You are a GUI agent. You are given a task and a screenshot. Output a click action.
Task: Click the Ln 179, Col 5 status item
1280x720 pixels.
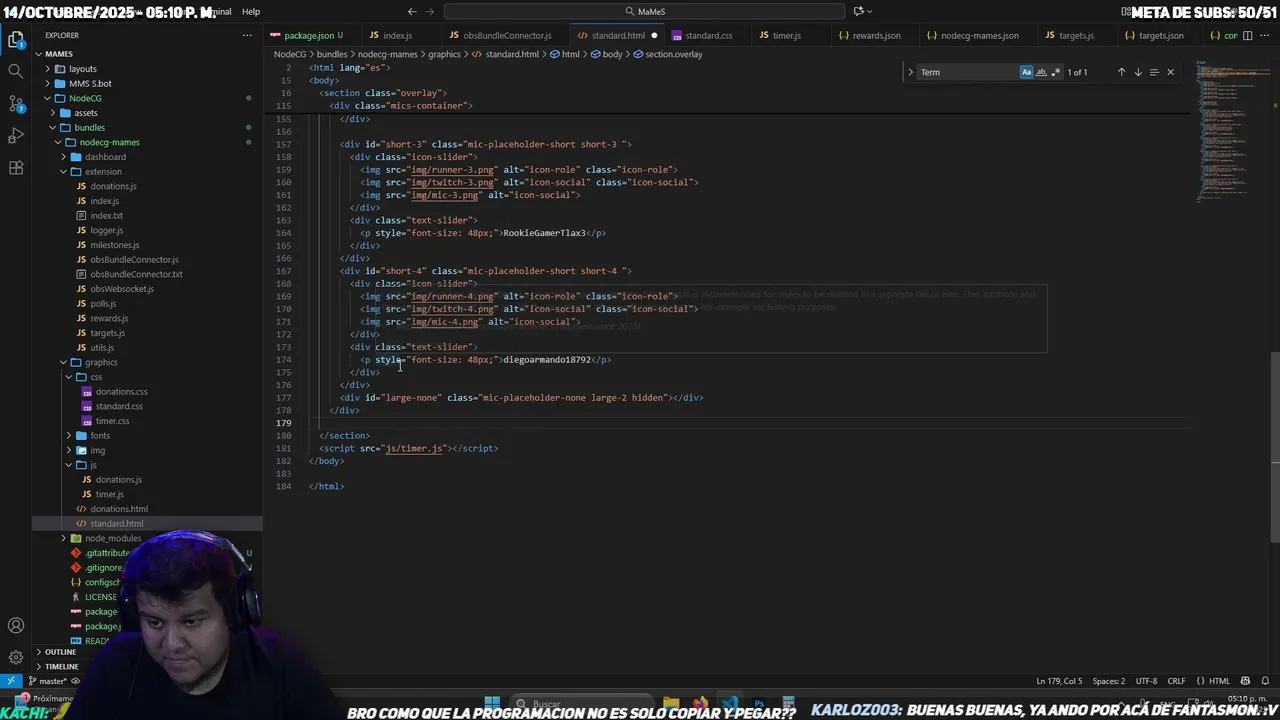(1059, 681)
